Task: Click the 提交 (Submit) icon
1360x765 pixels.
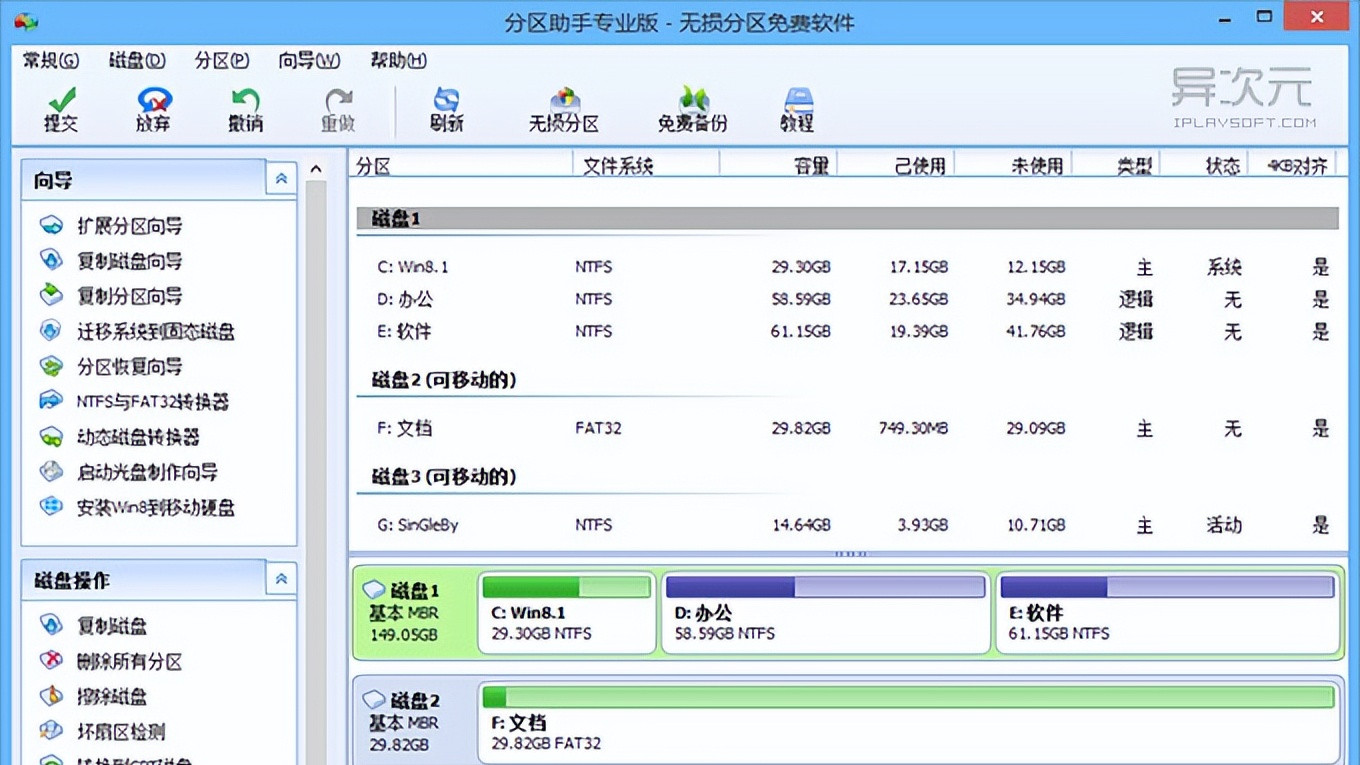Action: 60,110
